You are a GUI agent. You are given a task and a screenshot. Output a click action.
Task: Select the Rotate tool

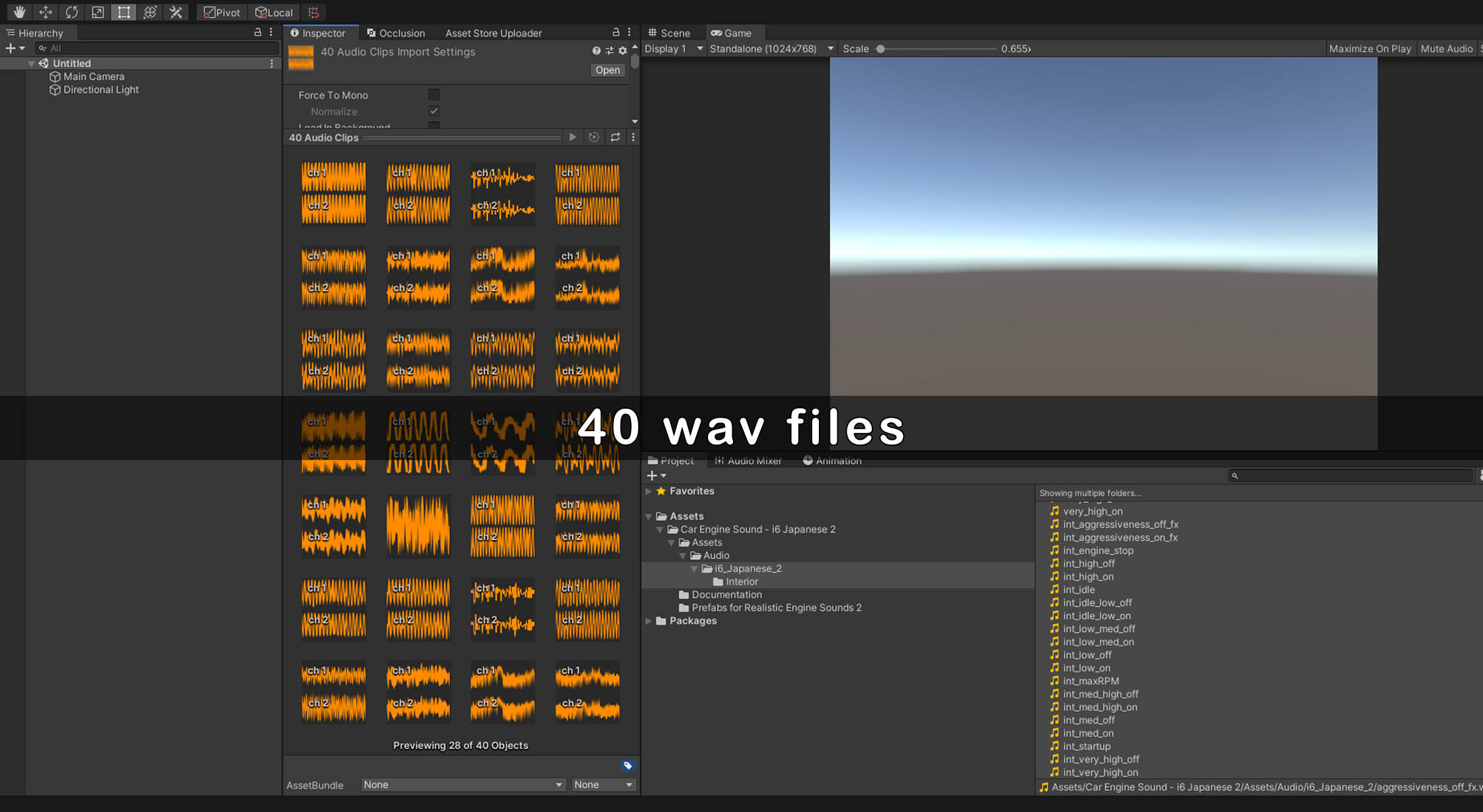72,12
